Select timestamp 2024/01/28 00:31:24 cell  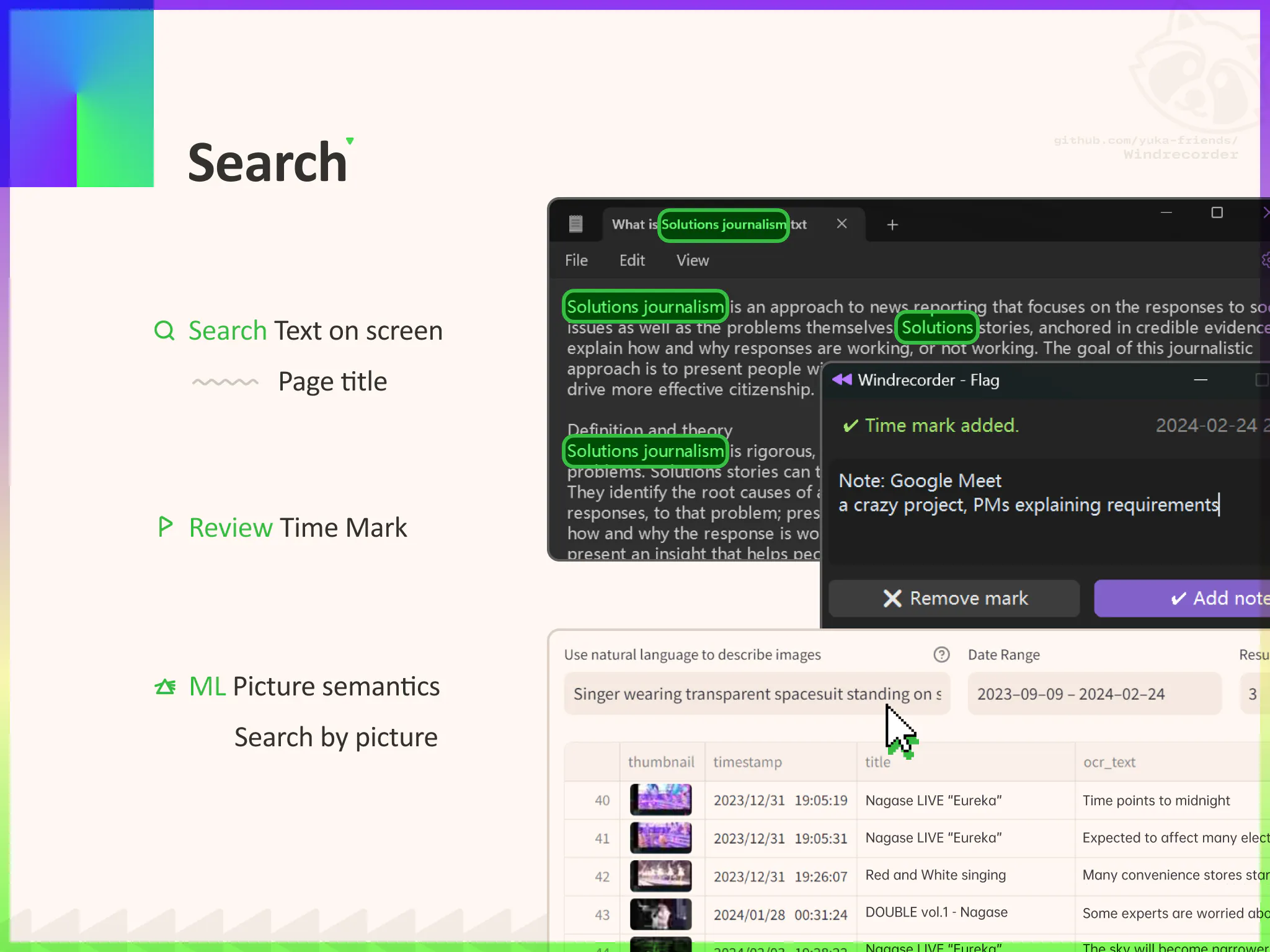tap(780, 915)
